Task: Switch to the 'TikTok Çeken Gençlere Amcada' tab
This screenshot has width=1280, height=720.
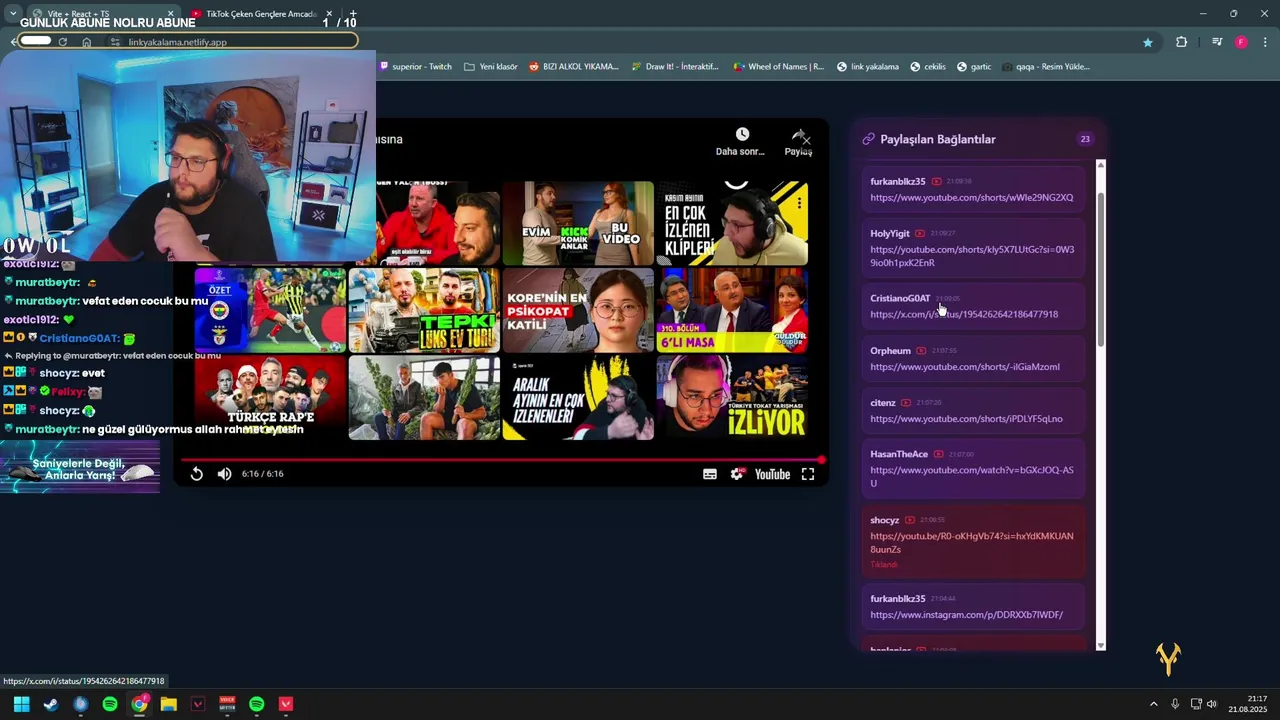Action: pyautogui.click(x=260, y=14)
